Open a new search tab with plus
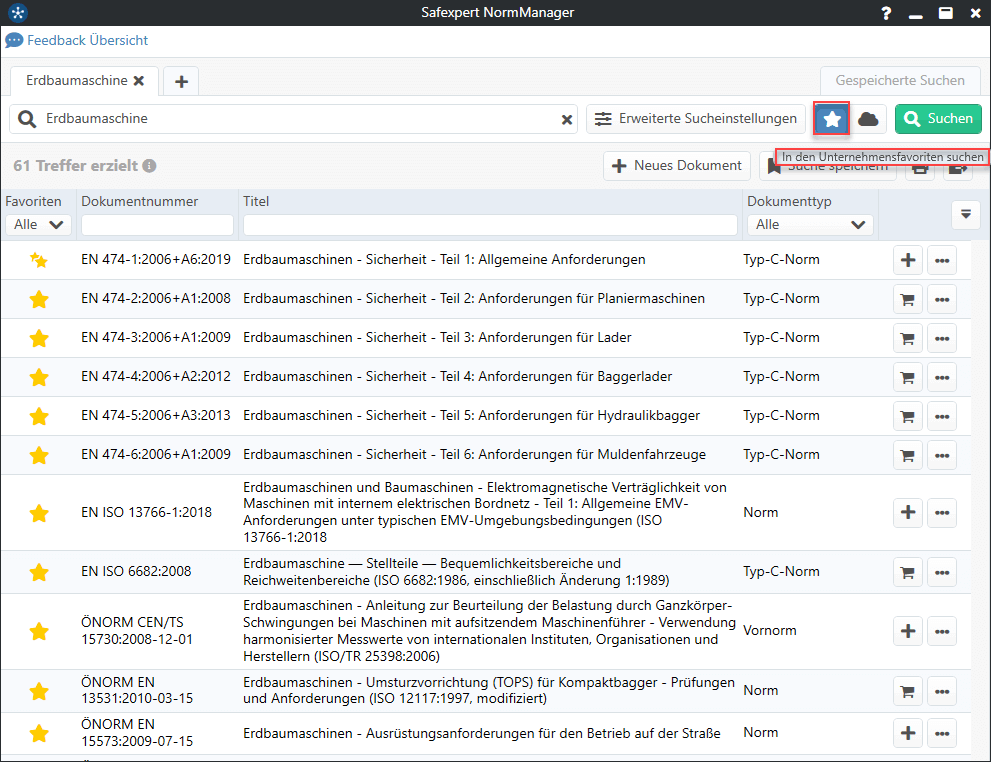Image resolution: width=991 pixels, height=762 pixels. tap(181, 81)
